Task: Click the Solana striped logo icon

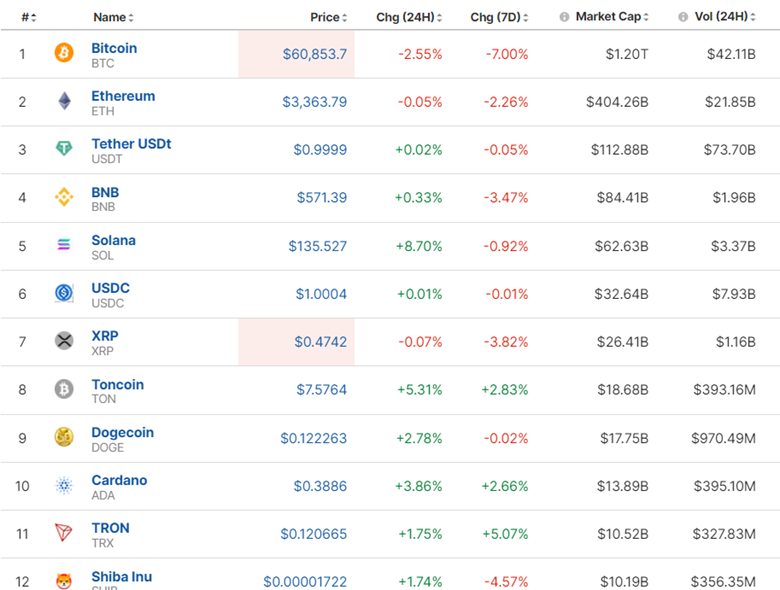Action: [x=64, y=244]
